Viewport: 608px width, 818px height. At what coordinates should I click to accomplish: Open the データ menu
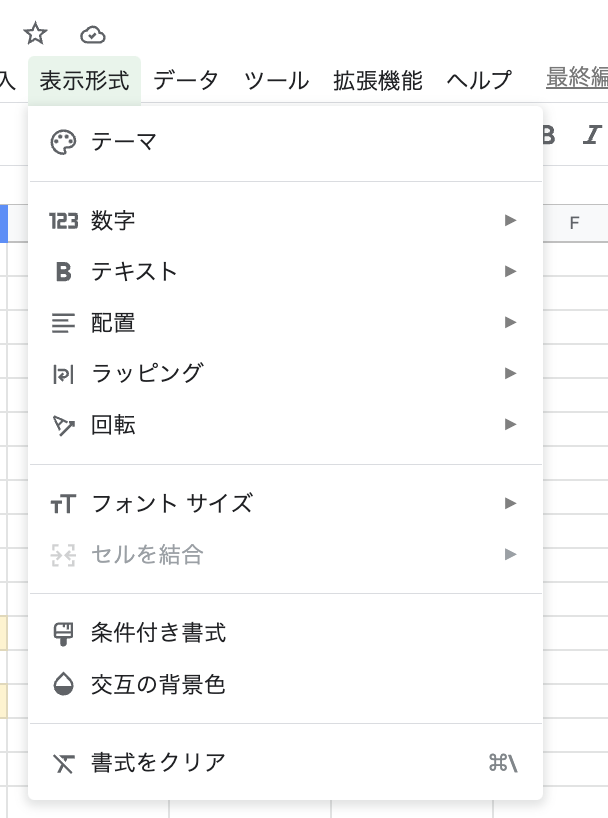[x=186, y=82]
